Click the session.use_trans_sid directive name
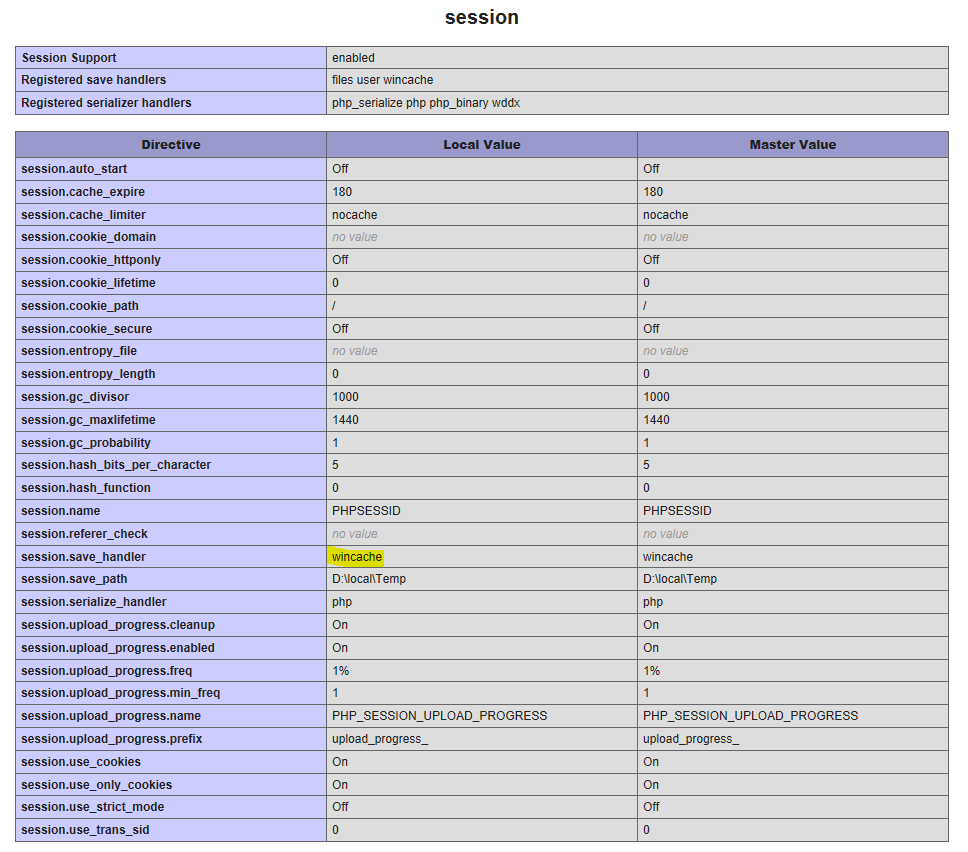The width and height of the screenshot is (968, 852). tap(85, 830)
